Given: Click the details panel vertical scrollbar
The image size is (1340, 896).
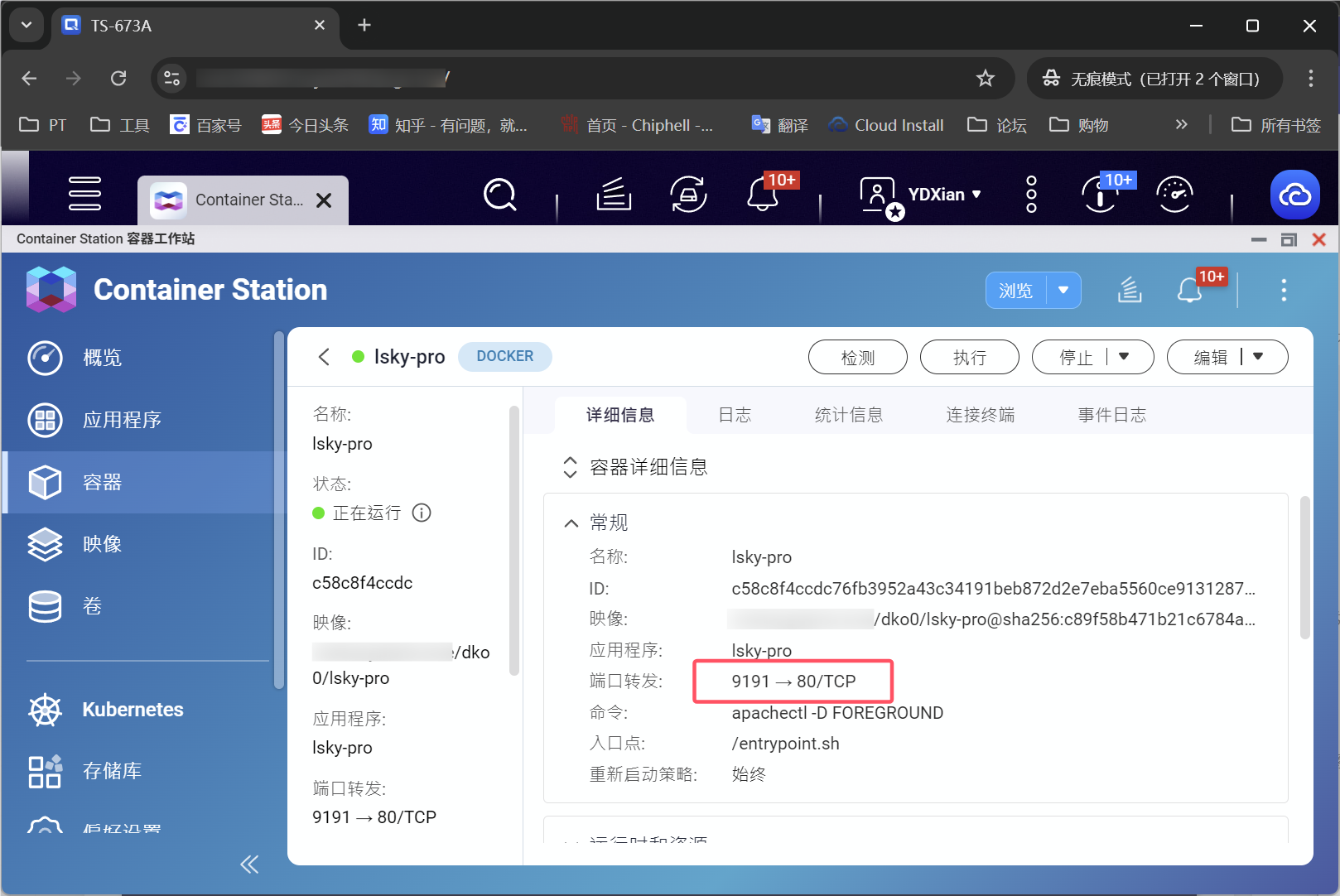Looking at the screenshot, I should pyautogui.click(x=1304, y=568).
